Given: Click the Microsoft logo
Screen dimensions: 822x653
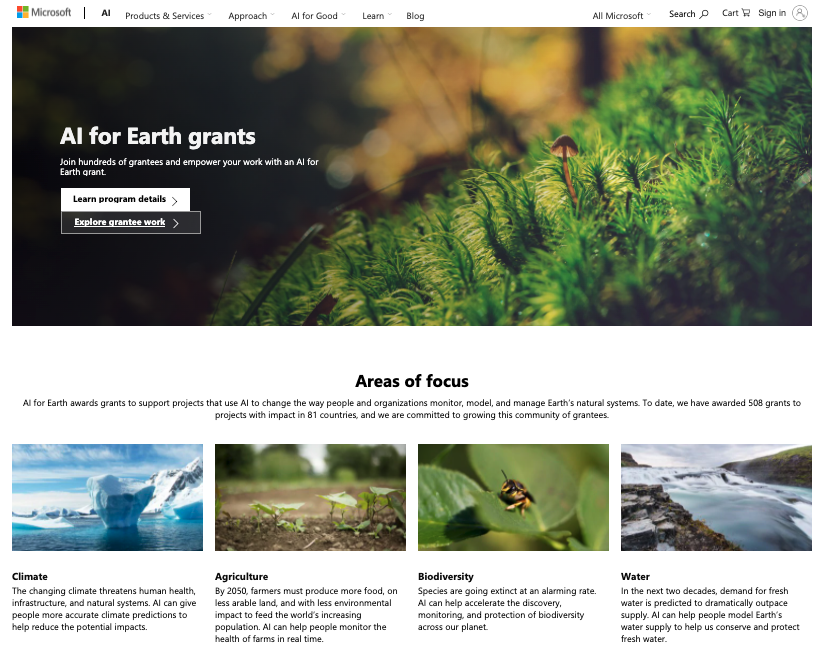Looking at the screenshot, I should pyautogui.click(x=44, y=12).
